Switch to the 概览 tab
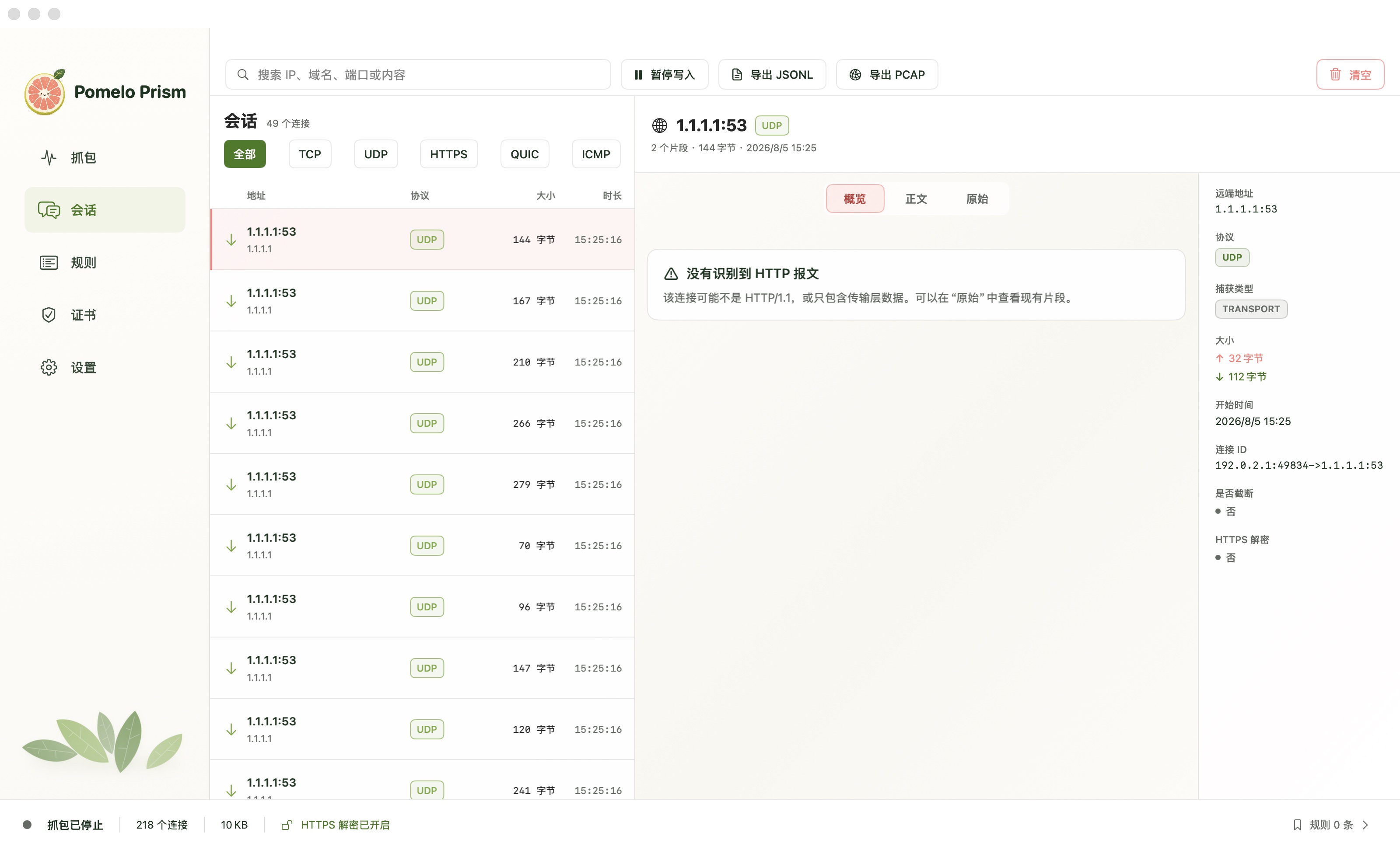Screen dimensions: 1400x850 [854, 199]
